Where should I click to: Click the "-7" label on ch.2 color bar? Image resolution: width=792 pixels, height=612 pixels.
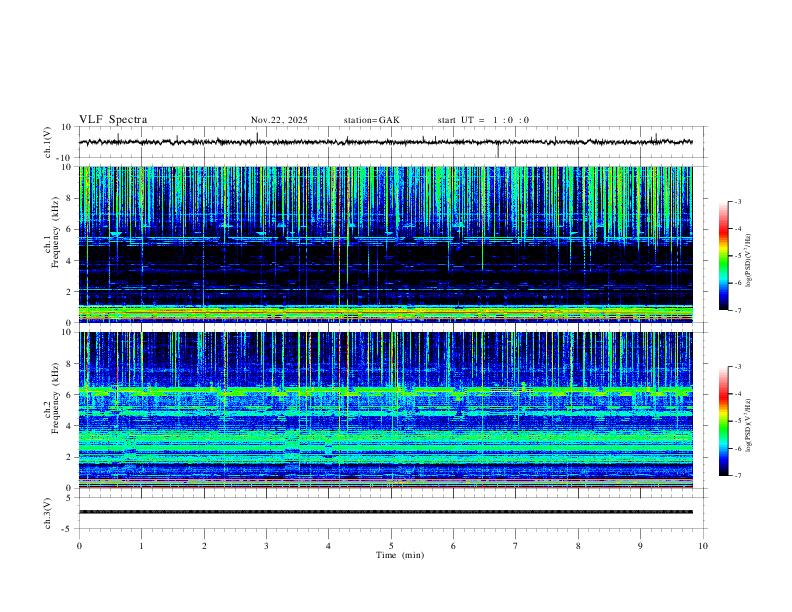[x=737, y=476]
